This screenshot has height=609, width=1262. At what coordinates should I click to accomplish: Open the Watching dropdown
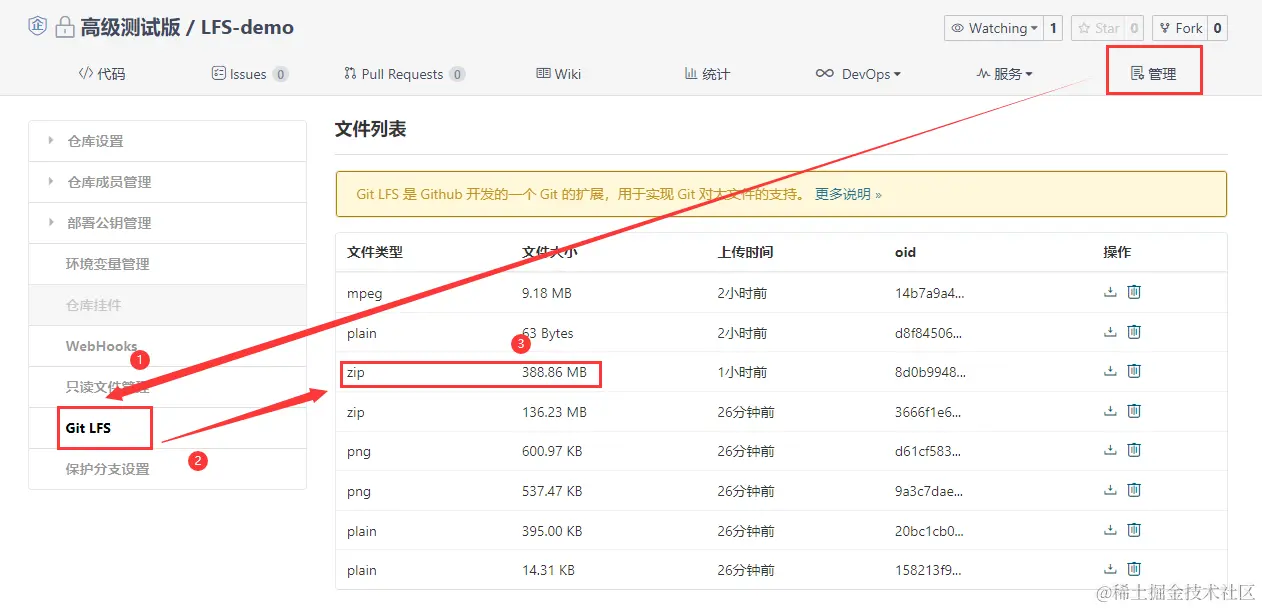pyautogui.click(x=993, y=28)
